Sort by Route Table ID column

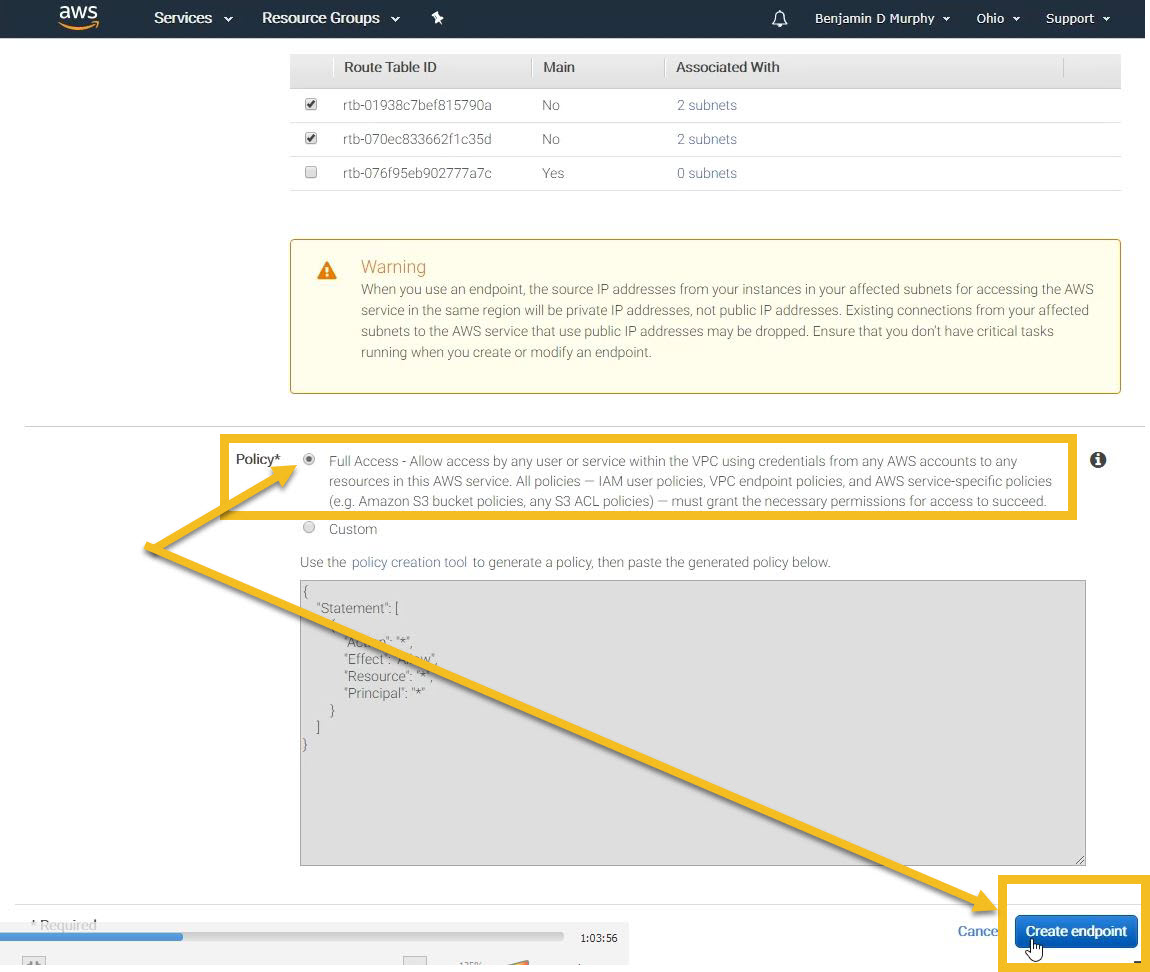point(390,67)
